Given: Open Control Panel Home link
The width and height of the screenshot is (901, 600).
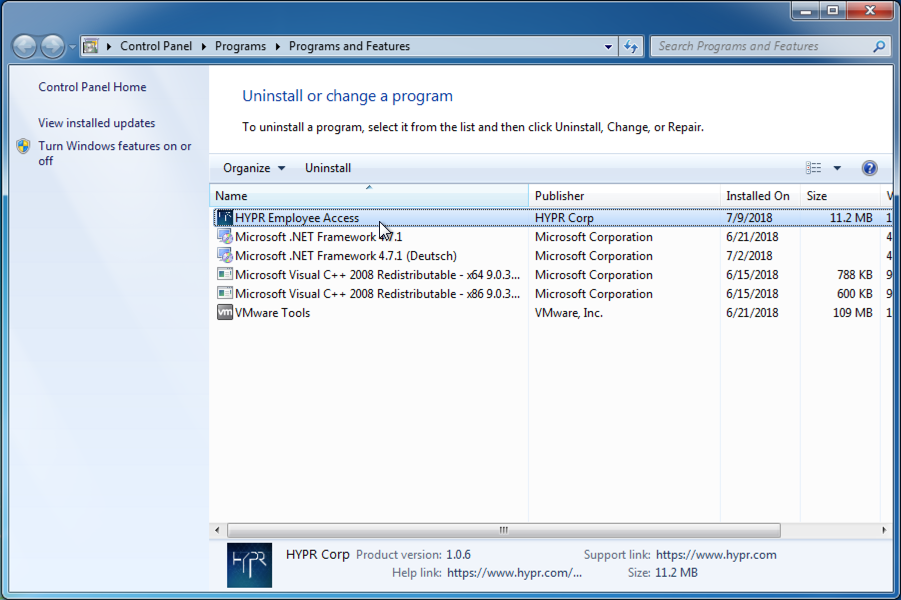Looking at the screenshot, I should (x=92, y=87).
